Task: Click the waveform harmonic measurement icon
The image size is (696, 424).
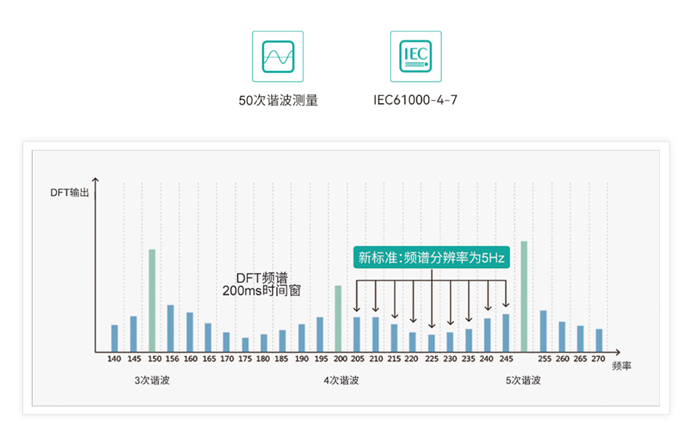Action: tap(278, 57)
